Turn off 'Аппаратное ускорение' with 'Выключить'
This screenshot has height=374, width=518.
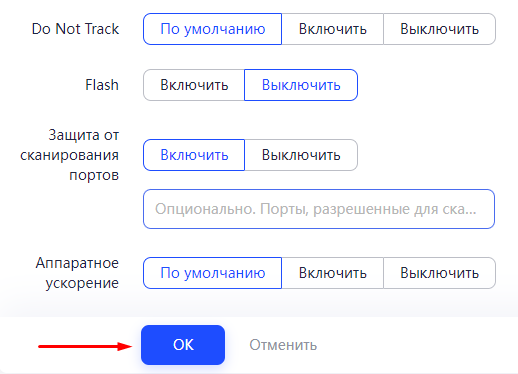click(439, 273)
